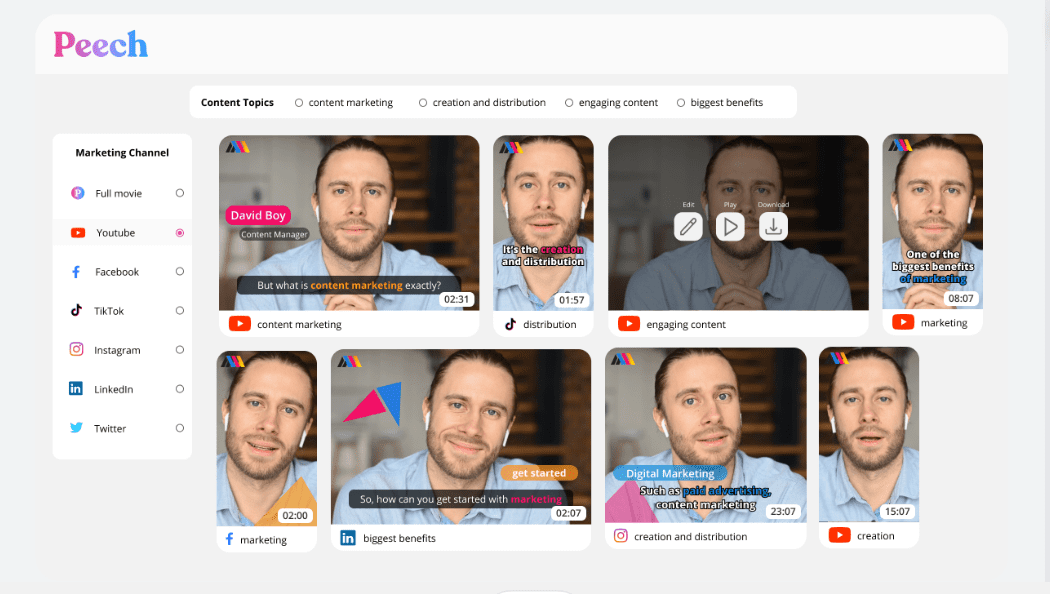Viewport: 1050px width, 594px height.
Task: Click the Peech logo
Action: (101, 45)
